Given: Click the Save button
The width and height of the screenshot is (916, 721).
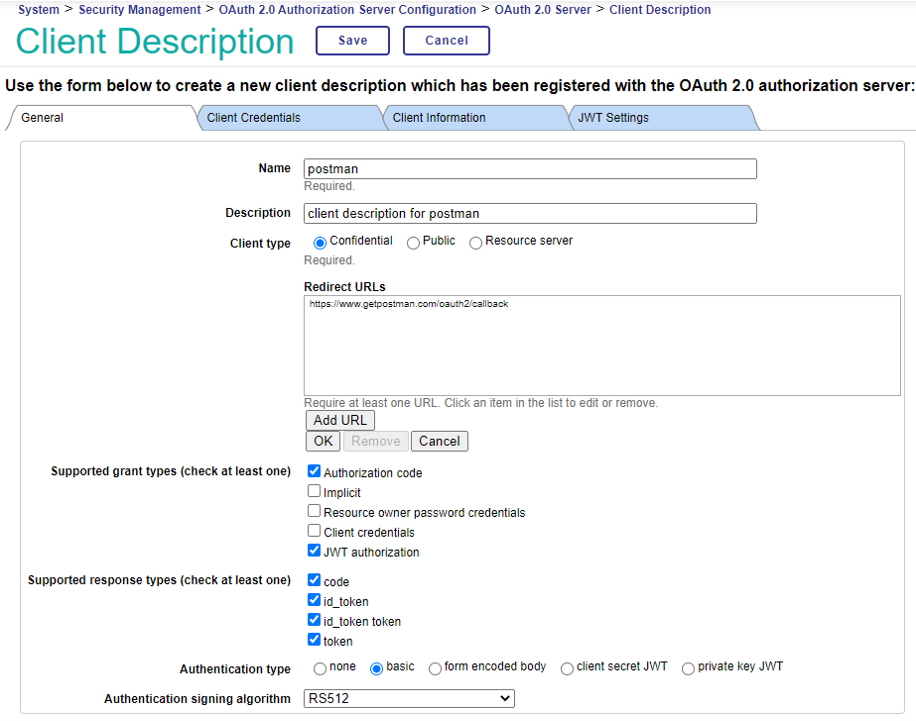Looking at the screenshot, I should click(x=352, y=41).
